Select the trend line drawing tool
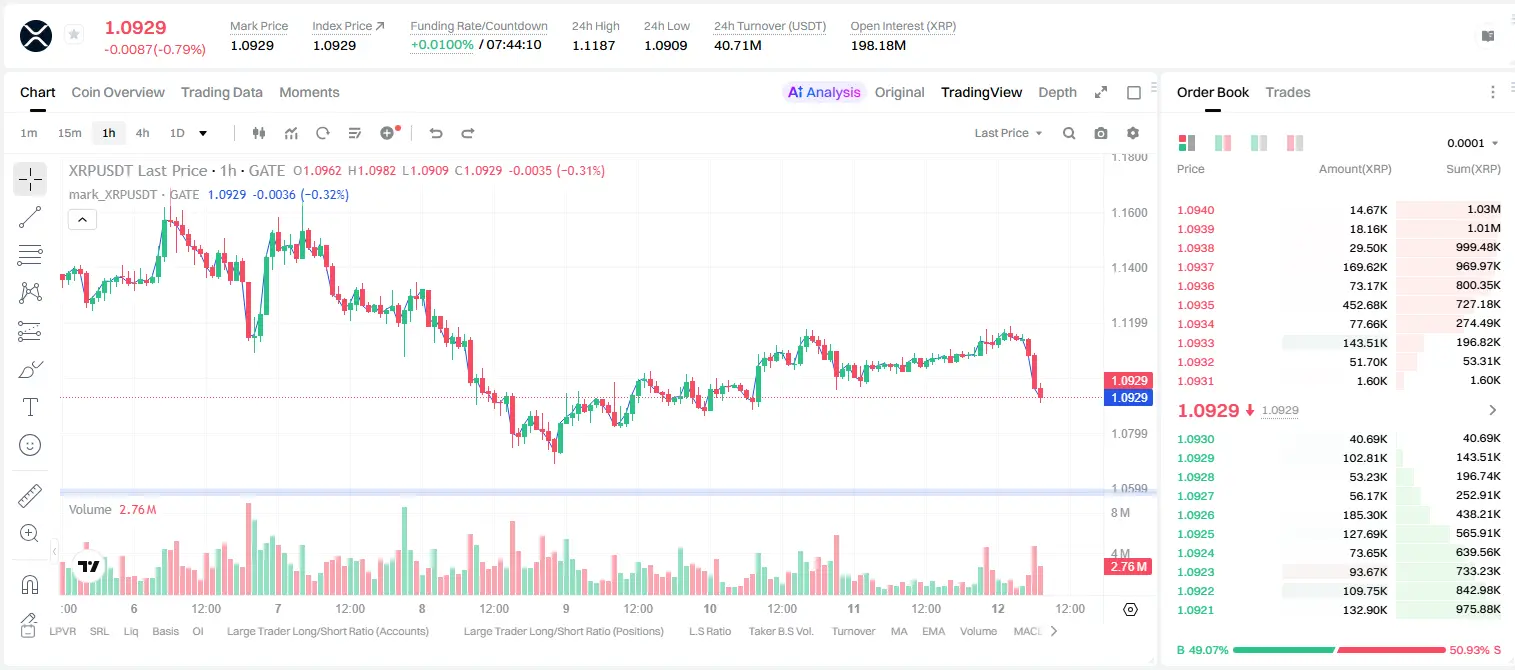The height and width of the screenshot is (670, 1515). click(x=30, y=217)
